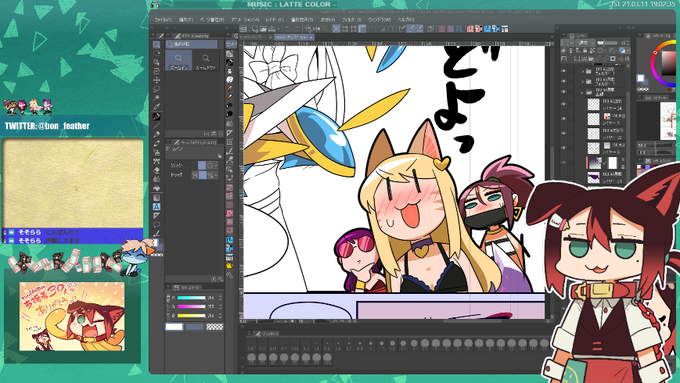The width and height of the screenshot is (680, 383).
Task: Click the ズームイン sub tool button
Action: tap(178, 60)
